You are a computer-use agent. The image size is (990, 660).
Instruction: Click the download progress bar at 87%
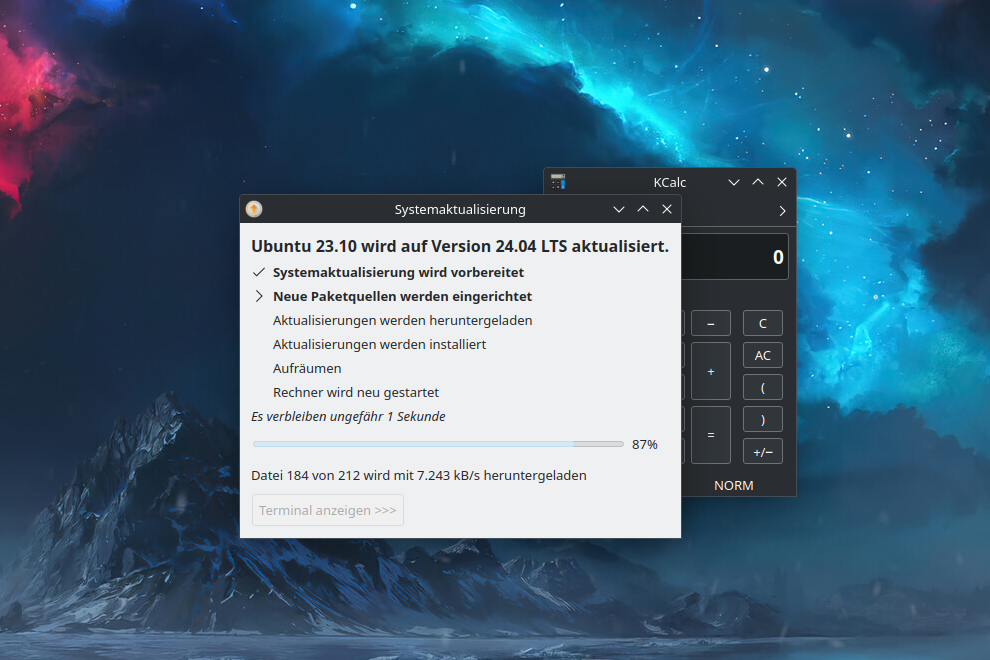438,444
